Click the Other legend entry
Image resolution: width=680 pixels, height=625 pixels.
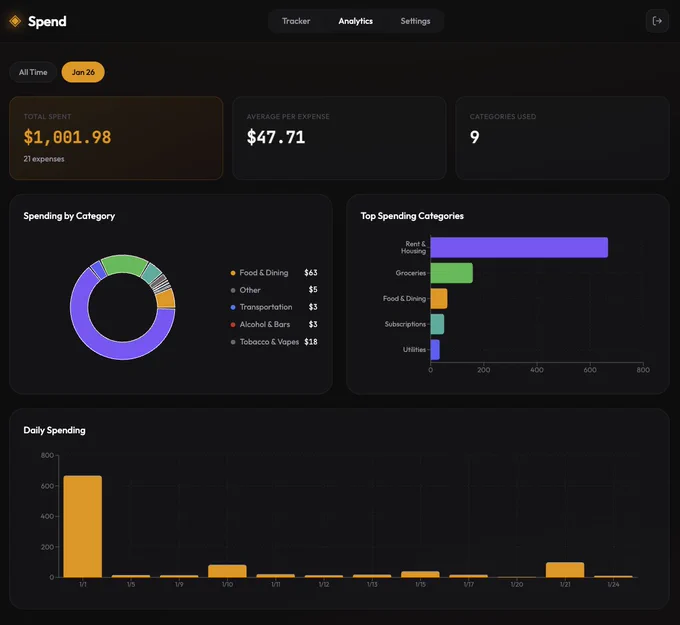(274, 290)
